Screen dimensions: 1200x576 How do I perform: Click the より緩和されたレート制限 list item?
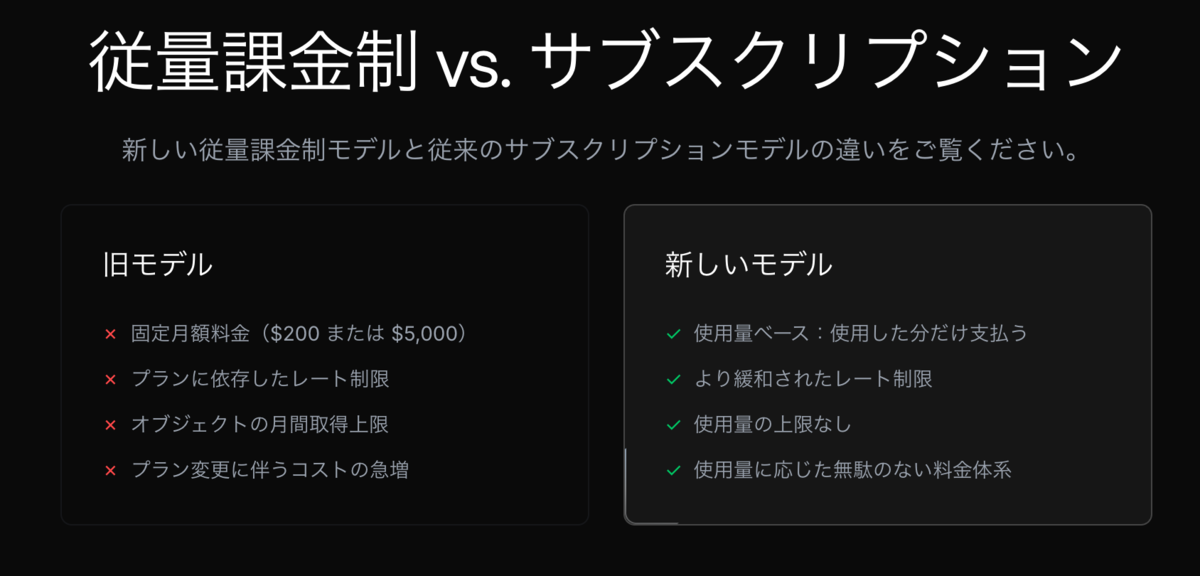[x=813, y=380]
